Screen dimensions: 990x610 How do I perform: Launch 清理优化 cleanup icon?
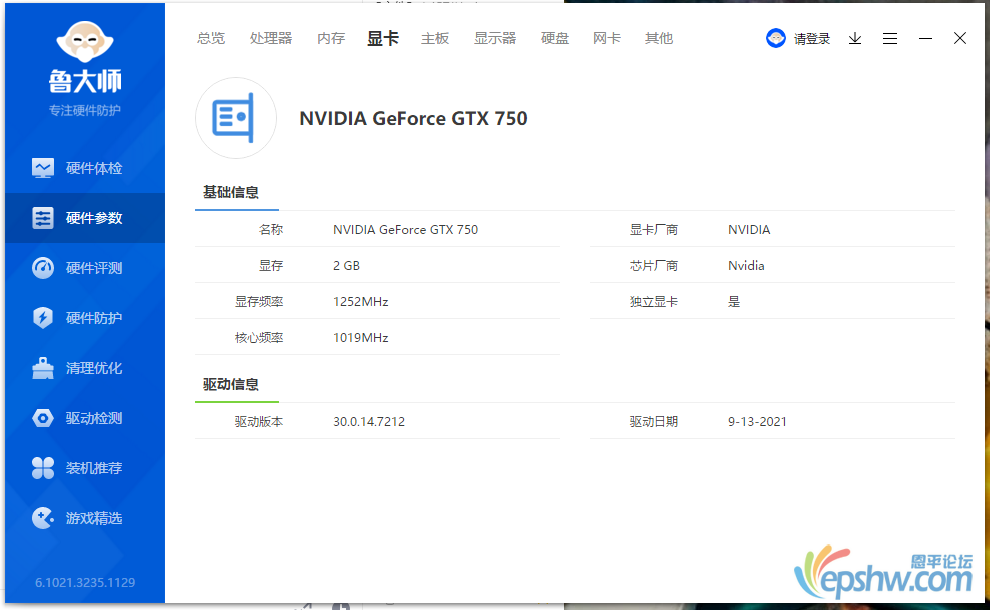tap(43, 368)
